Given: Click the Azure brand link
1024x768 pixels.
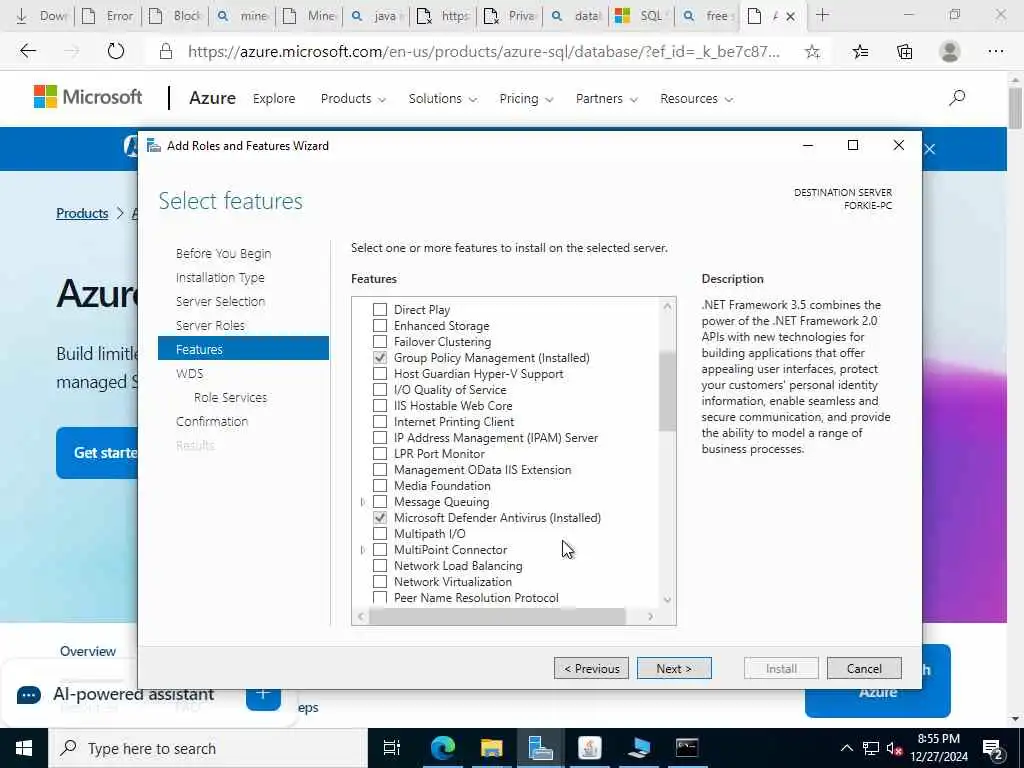Looking at the screenshot, I should coord(212,98).
